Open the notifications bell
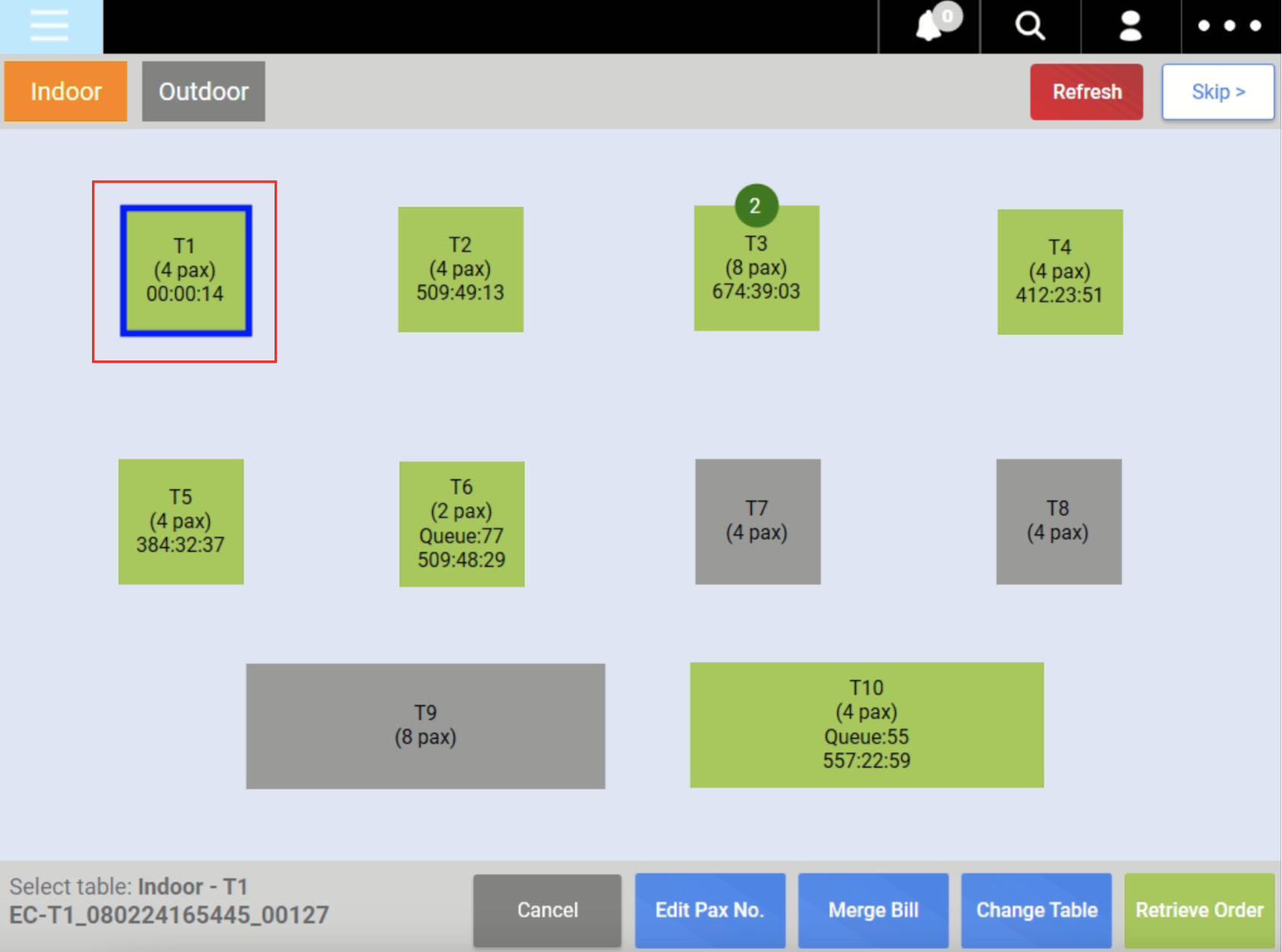Screen dimensions: 1282x952 [929, 27]
